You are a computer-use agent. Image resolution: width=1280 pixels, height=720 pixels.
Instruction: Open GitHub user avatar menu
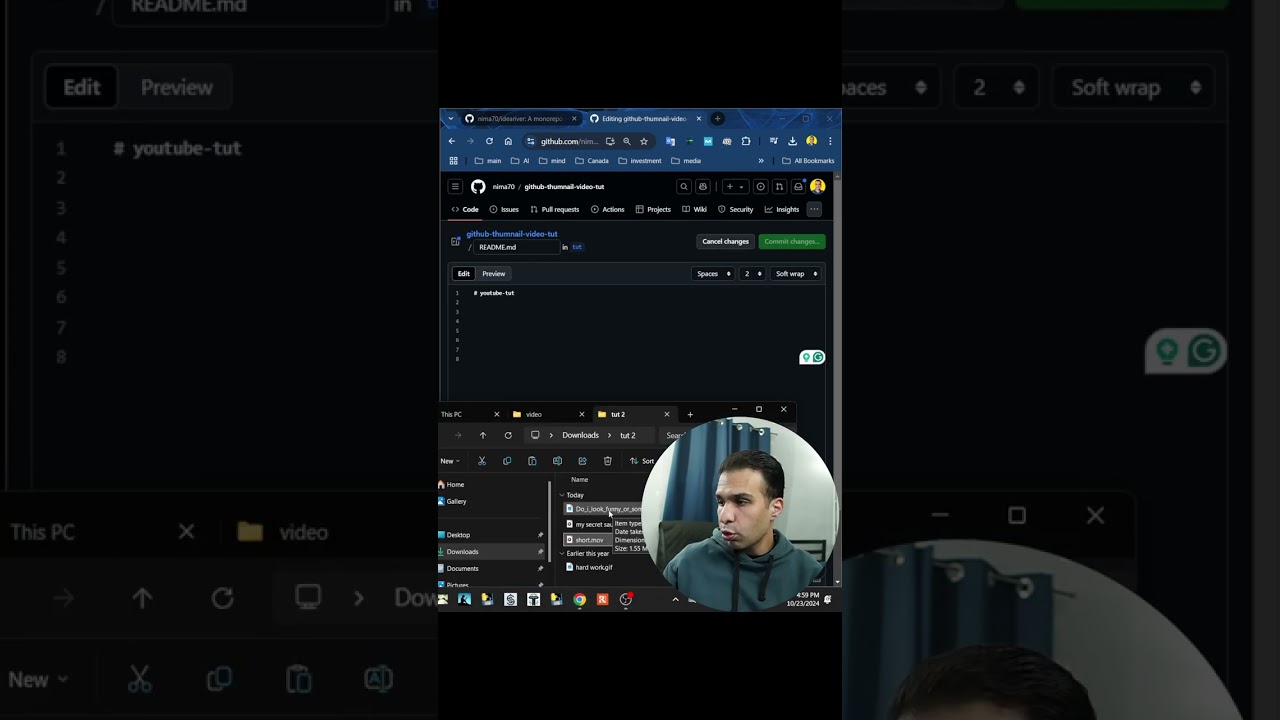pos(818,186)
